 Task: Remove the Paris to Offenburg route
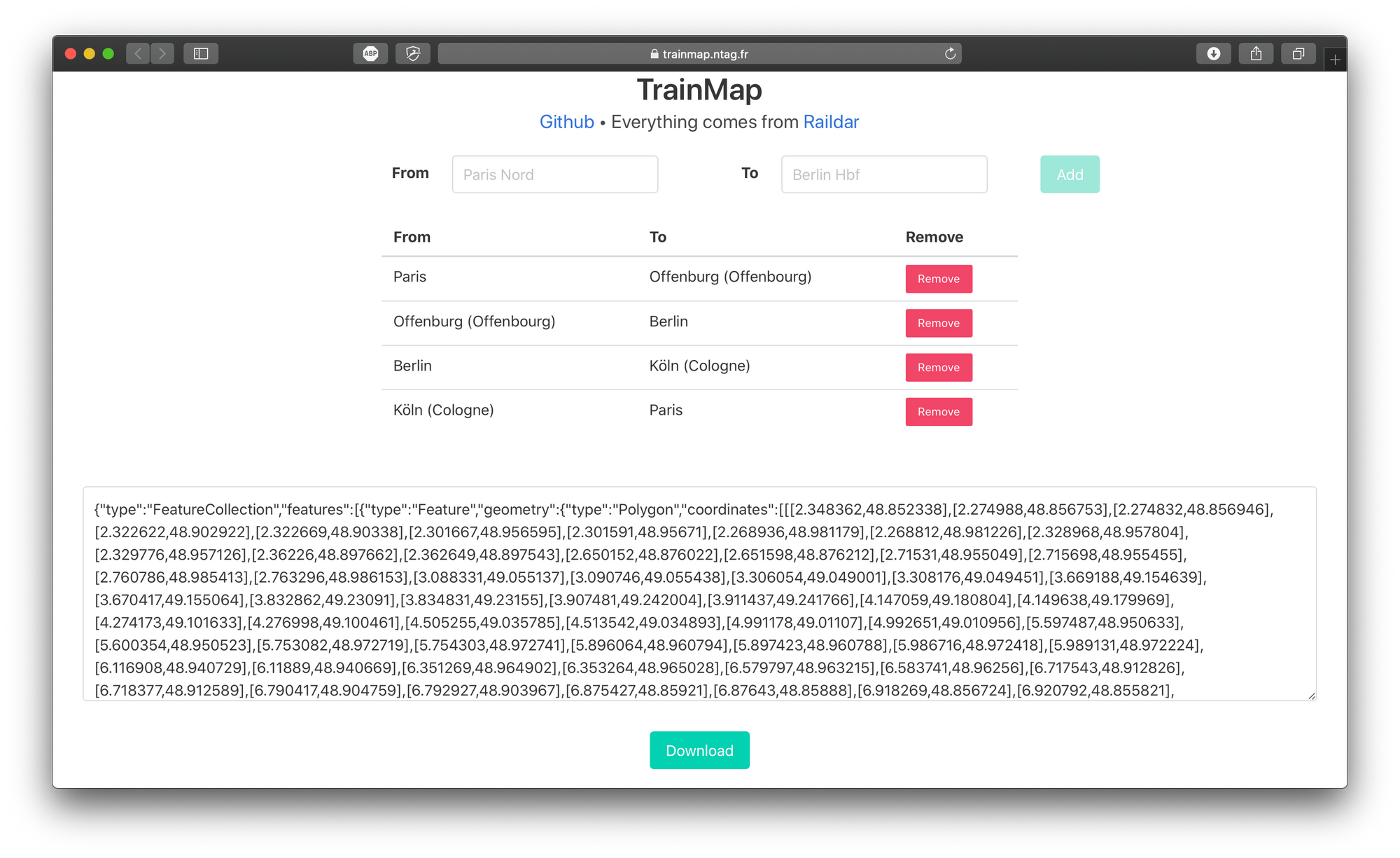pos(938,278)
